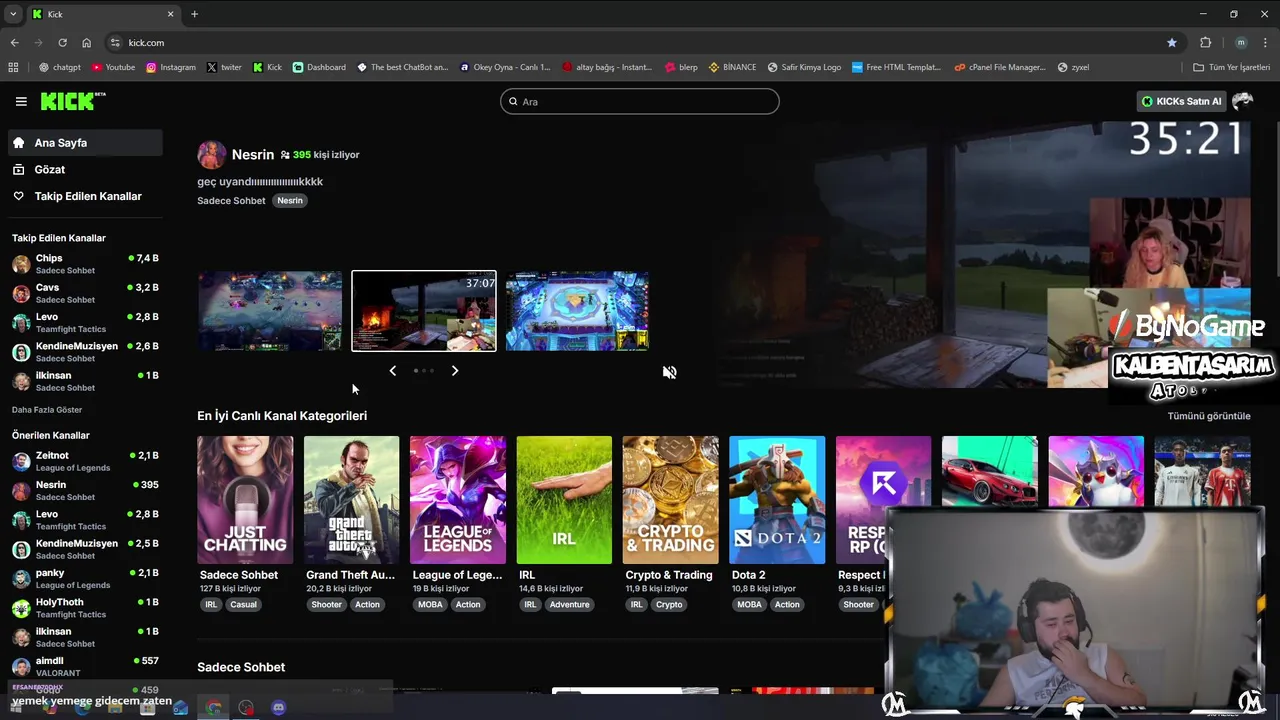
Task: Click the Adventure tag under IRL
Action: pos(569,604)
